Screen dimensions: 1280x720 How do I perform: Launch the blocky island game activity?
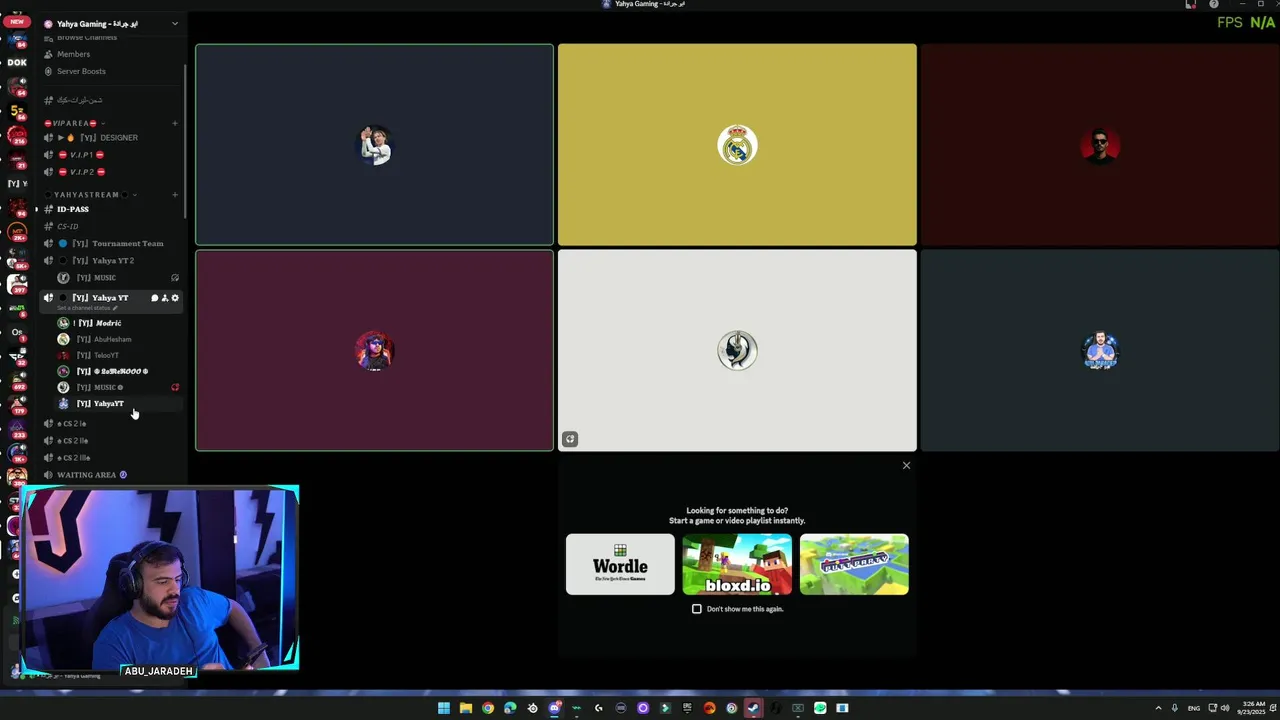pos(854,564)
